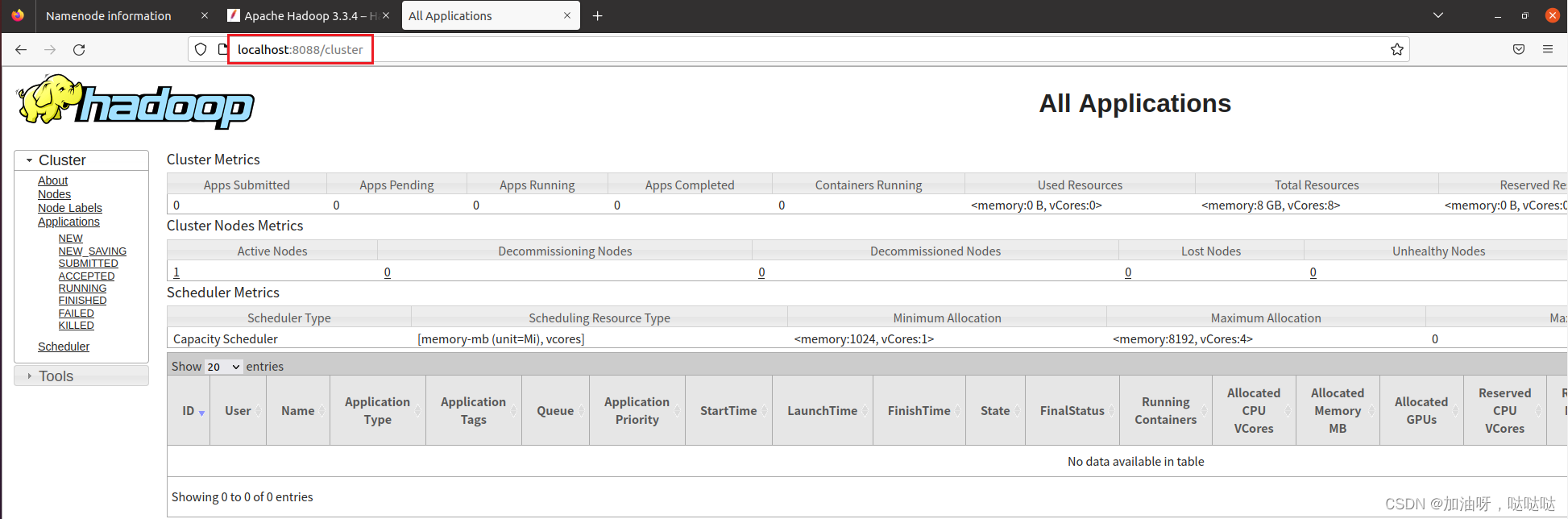Open the Applications link
This screenshot has width=1568, height=519.
click(68, 222)
